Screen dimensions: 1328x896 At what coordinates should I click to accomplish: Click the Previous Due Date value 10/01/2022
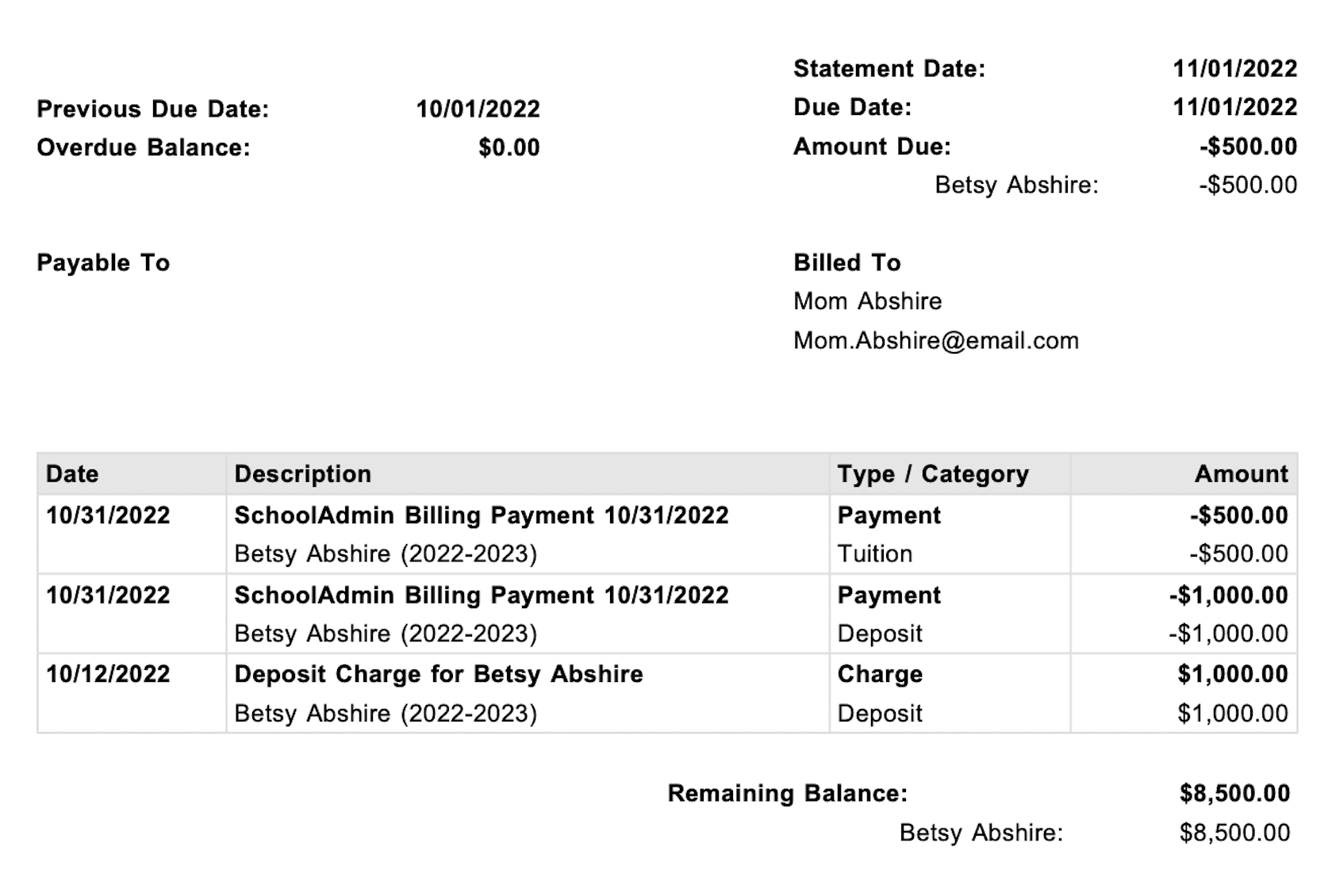pyautogui.click(x=478, y=109)
